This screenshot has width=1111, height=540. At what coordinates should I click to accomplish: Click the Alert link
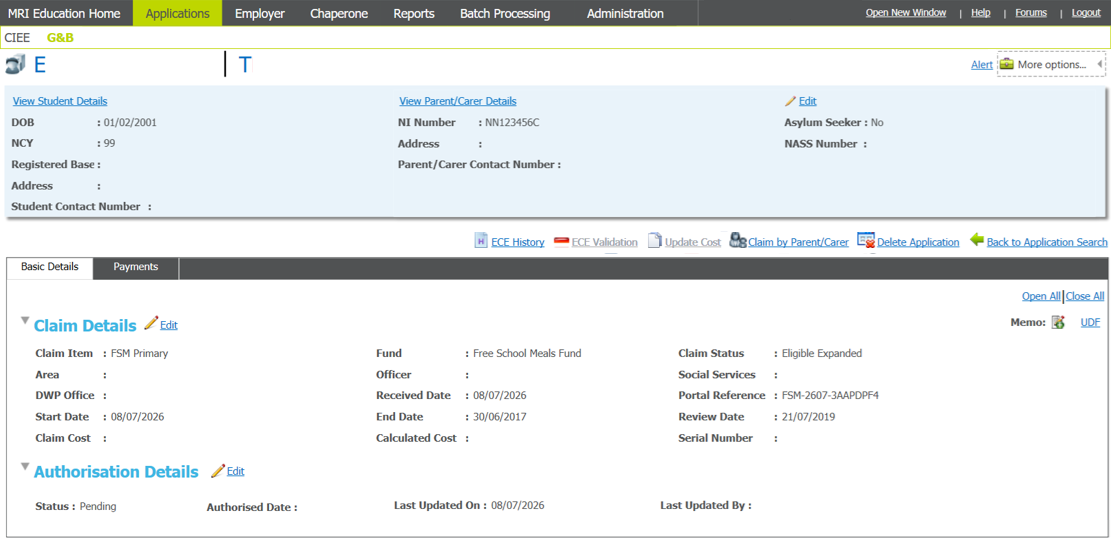click(981, 64)
